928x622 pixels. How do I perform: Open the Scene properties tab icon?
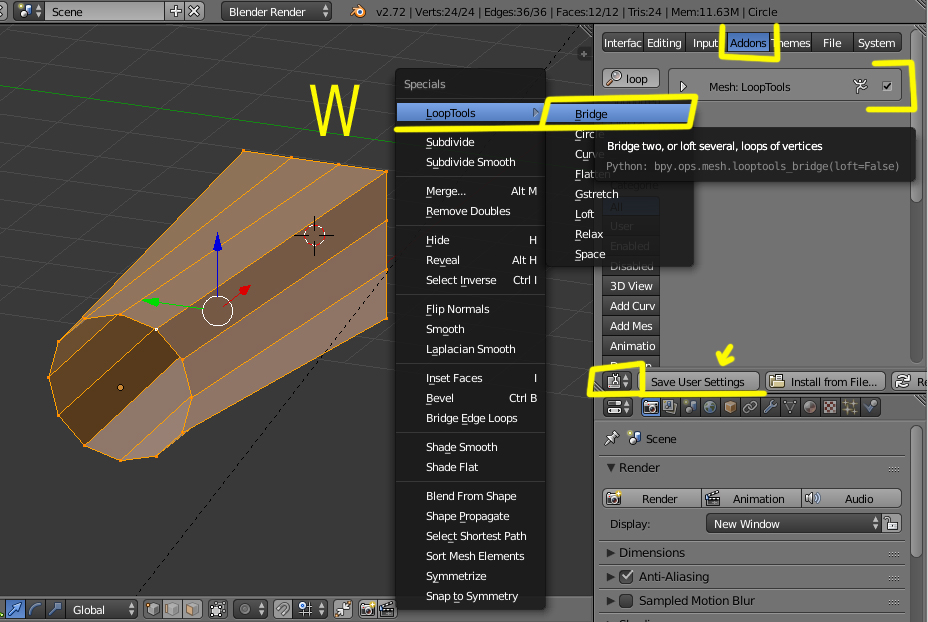[690, 407]
